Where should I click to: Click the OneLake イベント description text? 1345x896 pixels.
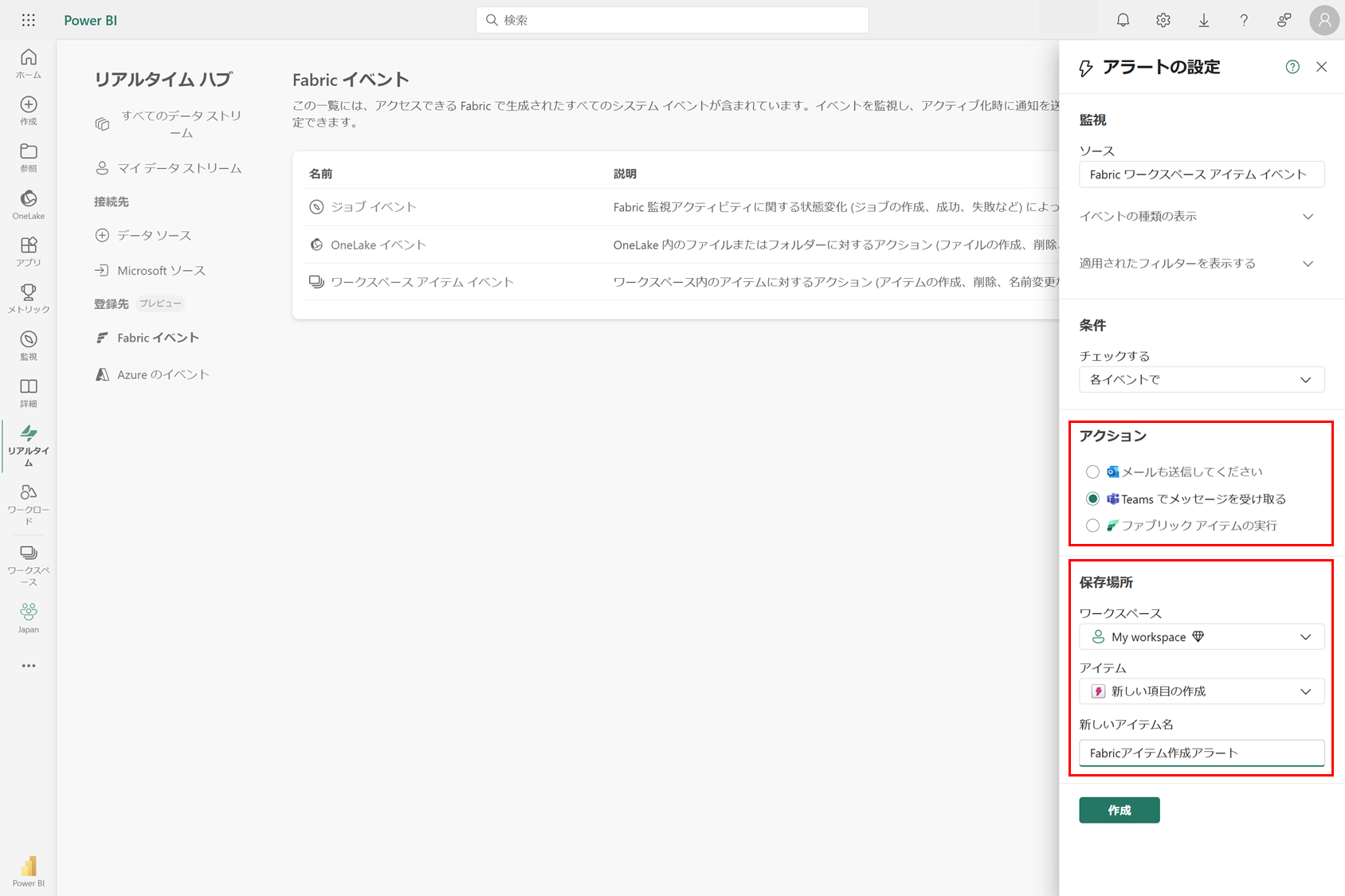(836, 245)
